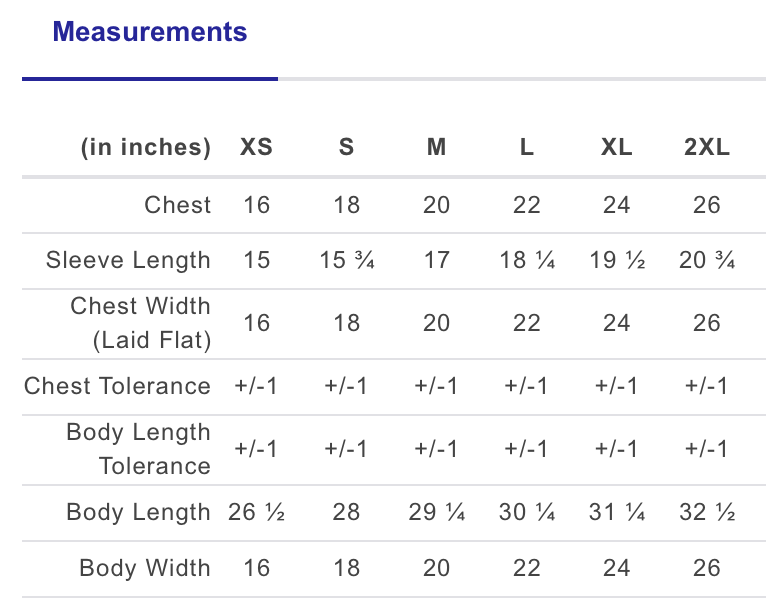The height and width of the screenshot is (608, 766).
Task: Select the 17 sleeve length for M
Action: coord(436,260)
